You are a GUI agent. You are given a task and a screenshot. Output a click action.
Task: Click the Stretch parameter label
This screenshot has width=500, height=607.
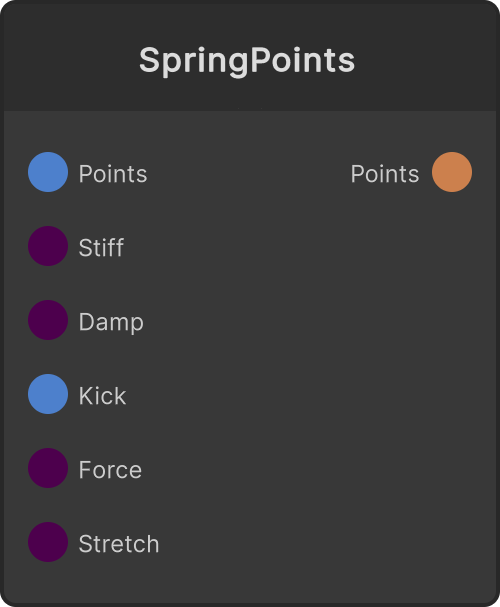(119, 544)
